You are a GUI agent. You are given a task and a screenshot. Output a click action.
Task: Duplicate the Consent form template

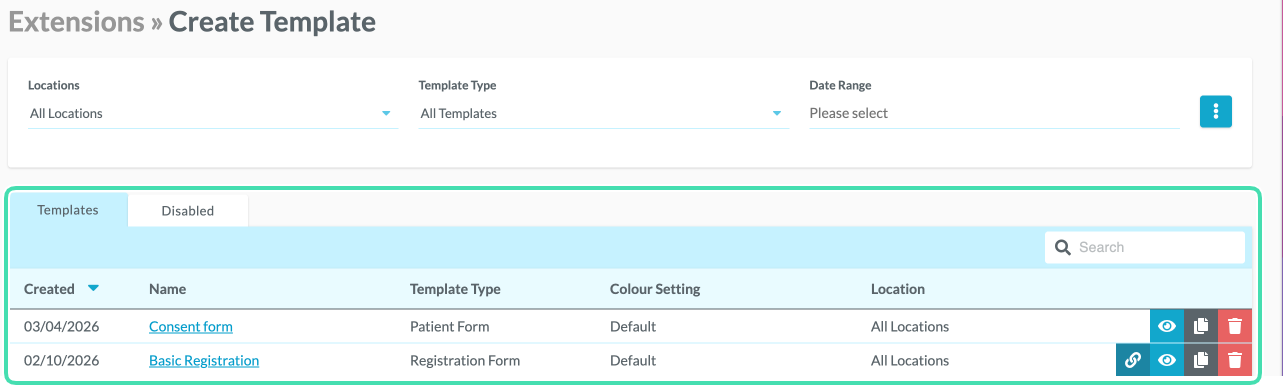[1201, 326]
